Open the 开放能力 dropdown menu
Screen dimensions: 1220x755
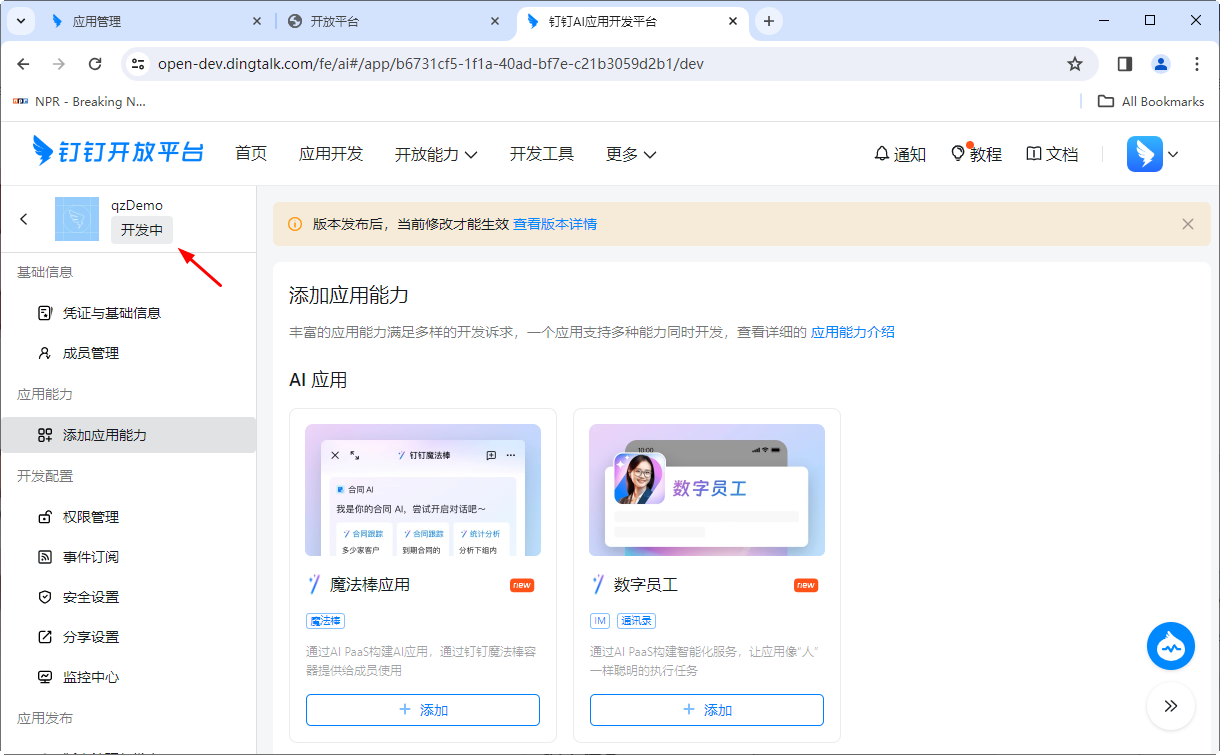pyautogui.click(x=436, y=154)
